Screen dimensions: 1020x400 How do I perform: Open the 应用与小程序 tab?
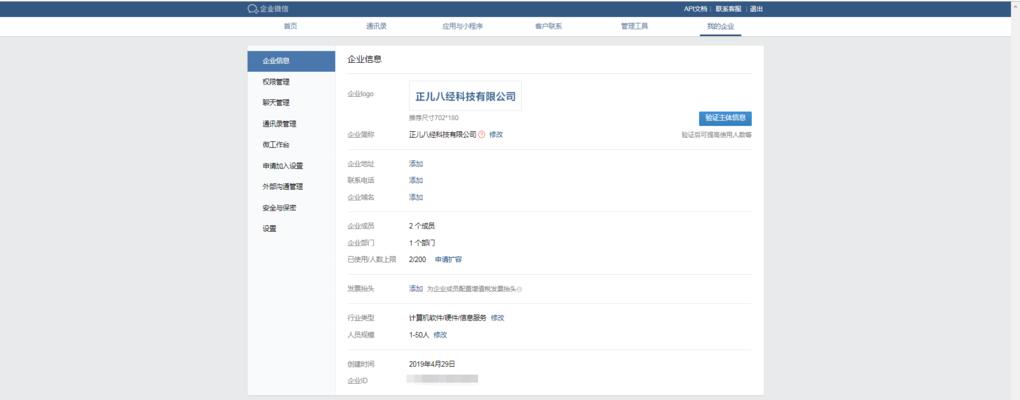(x=463, y=27)
